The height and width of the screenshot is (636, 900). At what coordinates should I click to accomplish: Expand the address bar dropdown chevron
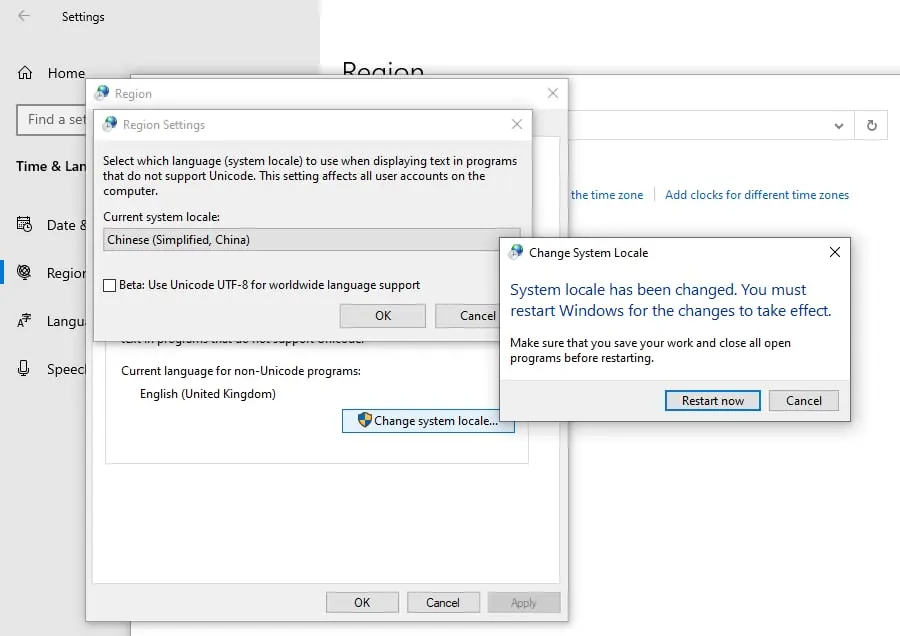838,125
